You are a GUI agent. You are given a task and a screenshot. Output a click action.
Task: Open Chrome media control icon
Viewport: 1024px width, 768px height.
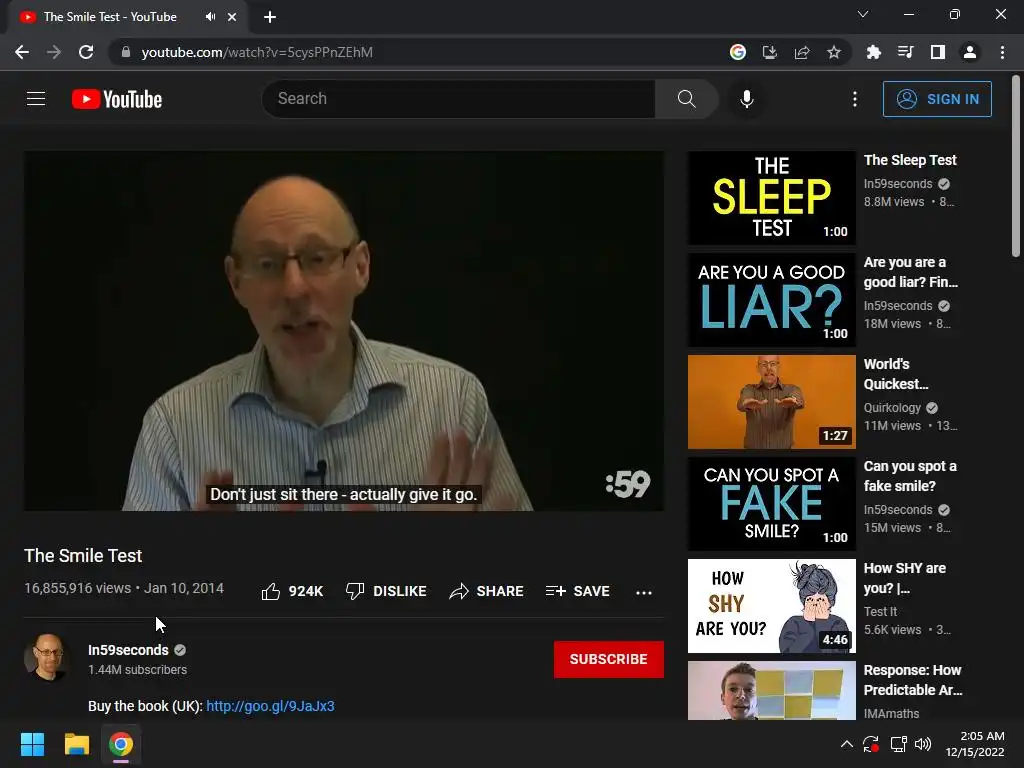coord(905,52)
